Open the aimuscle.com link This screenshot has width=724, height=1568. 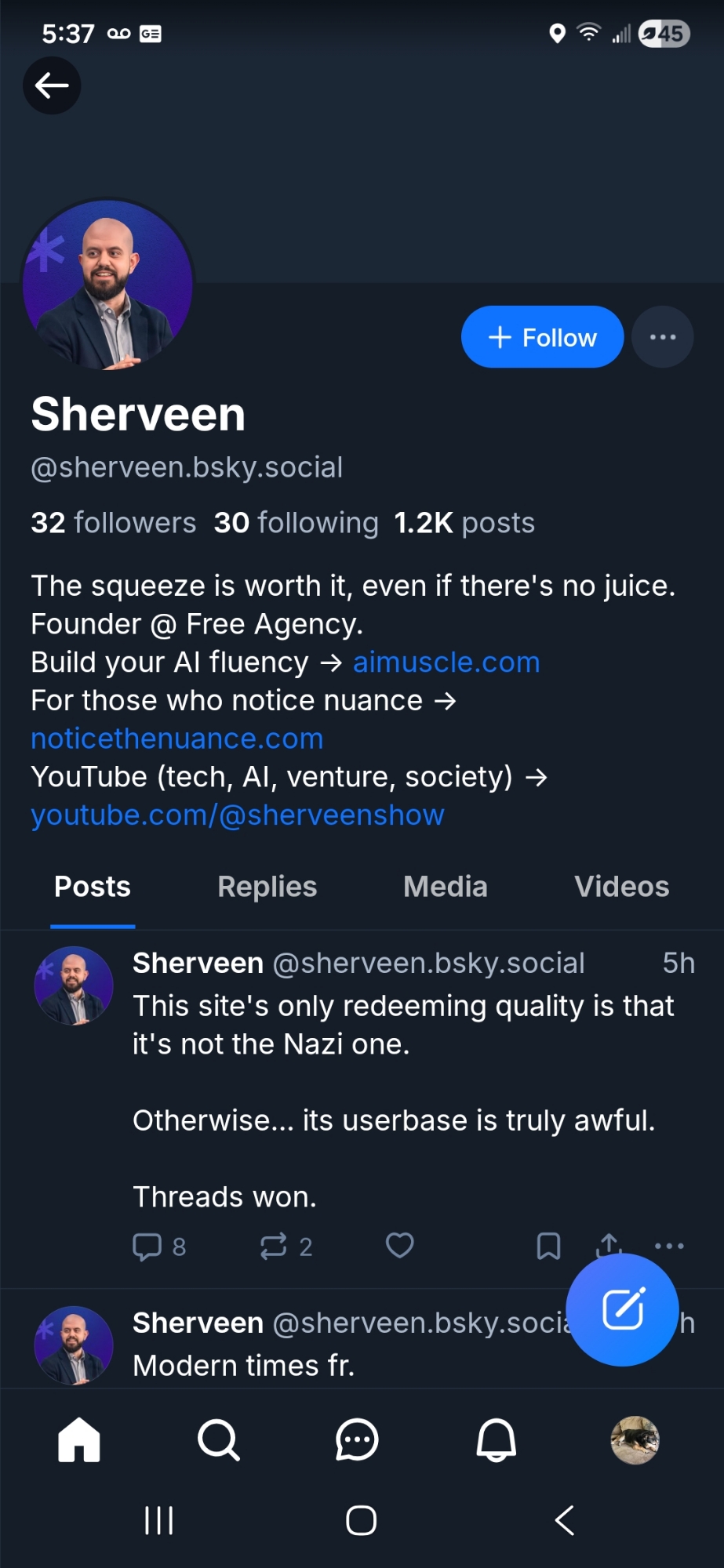pyautogui.click(x=446, y=662)
